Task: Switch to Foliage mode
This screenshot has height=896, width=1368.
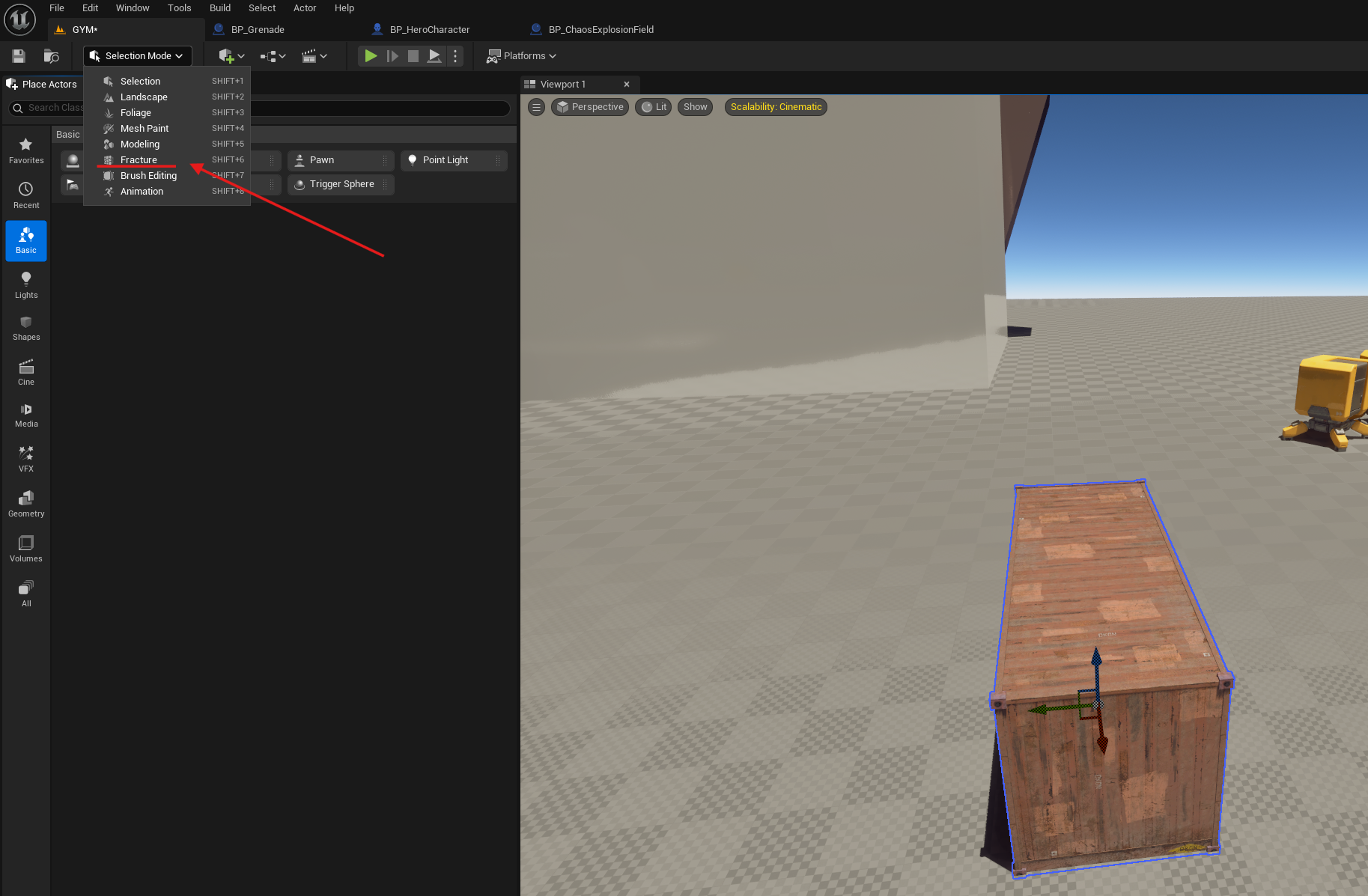Action: 167,112
